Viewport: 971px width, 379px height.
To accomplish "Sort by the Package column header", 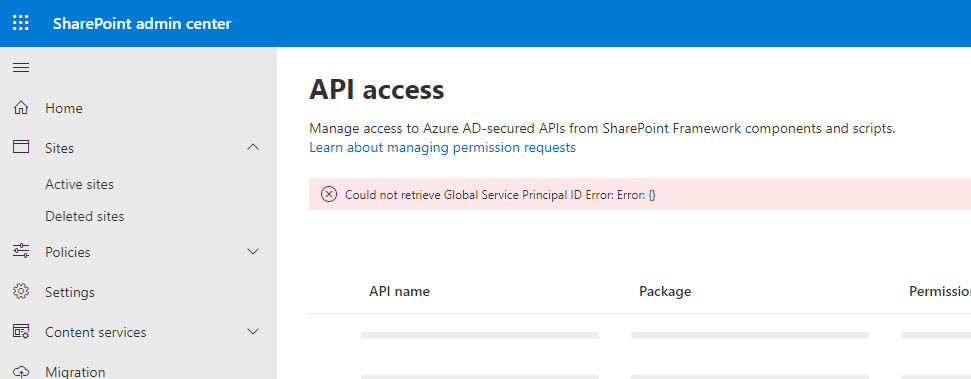I will 665,292.
